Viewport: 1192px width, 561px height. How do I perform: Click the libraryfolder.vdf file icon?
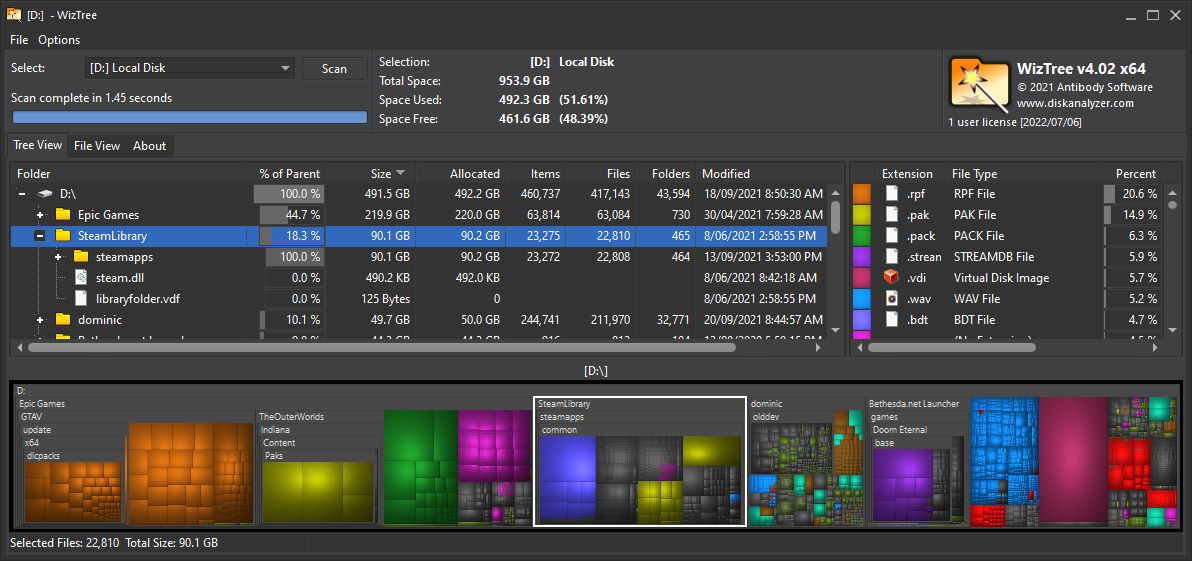tap(81, 299)
